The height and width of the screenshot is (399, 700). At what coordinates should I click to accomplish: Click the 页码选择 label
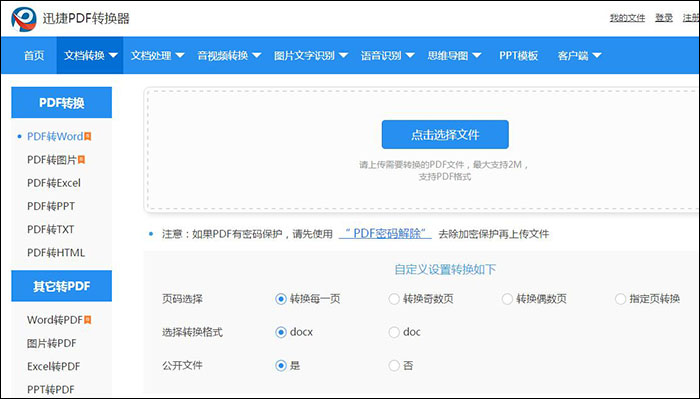pyautogui.click(x=182, y=299)
